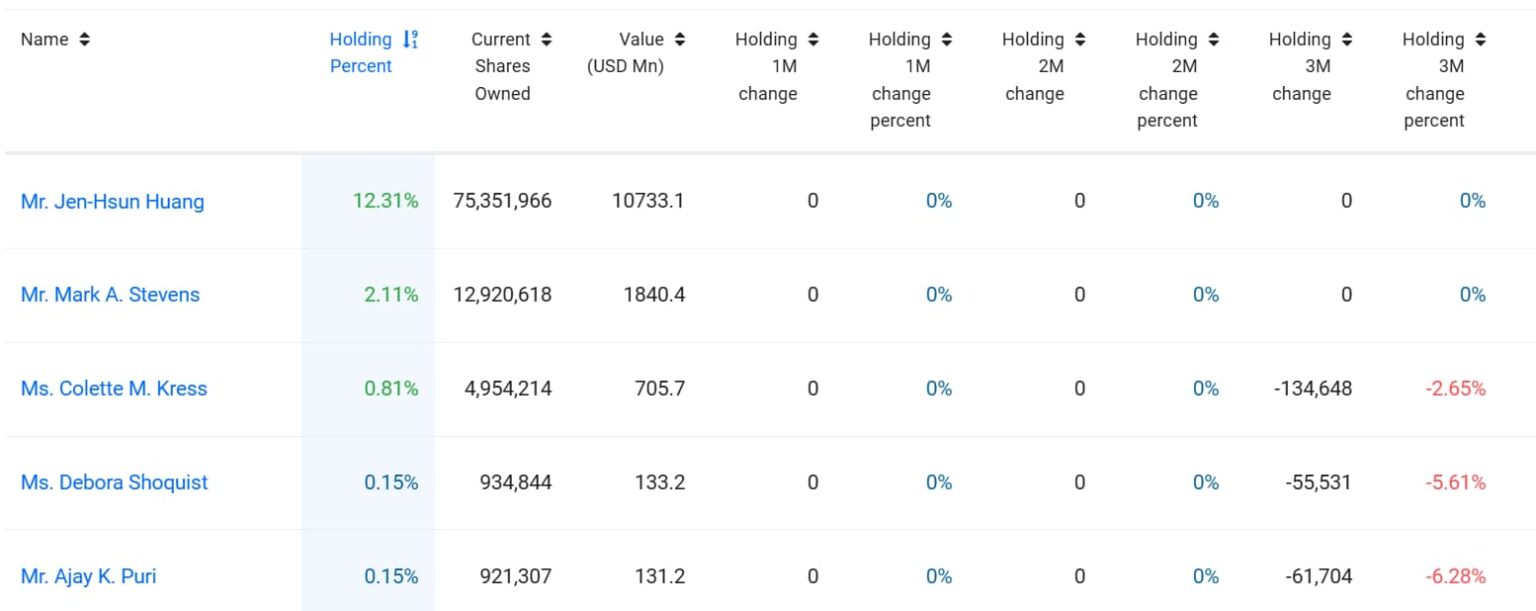Viewport: 1536px width, 611px height.
Task: Open Mr. Jen-Hsun Huang's profile link
Action: (111, 201)
